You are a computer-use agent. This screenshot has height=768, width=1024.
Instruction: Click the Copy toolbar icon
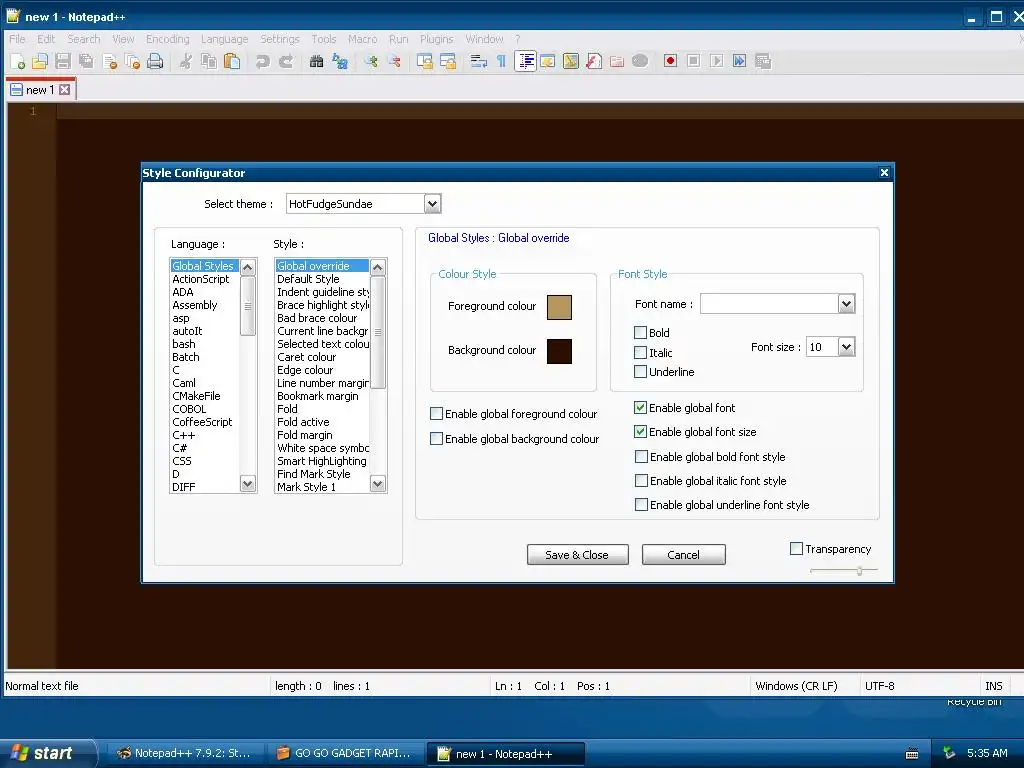click(x=209, y=61)
